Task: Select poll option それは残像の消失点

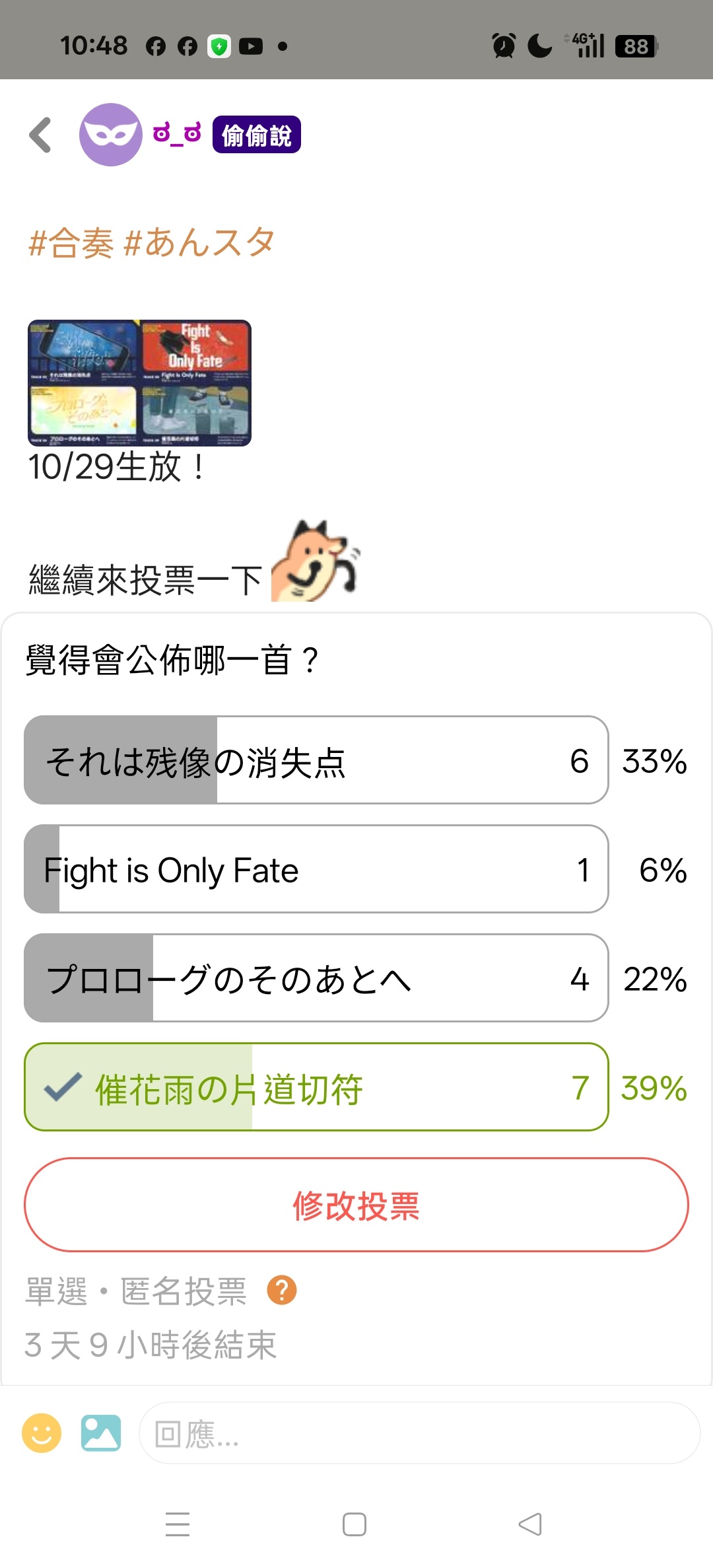Action: [x=316, y=760]
